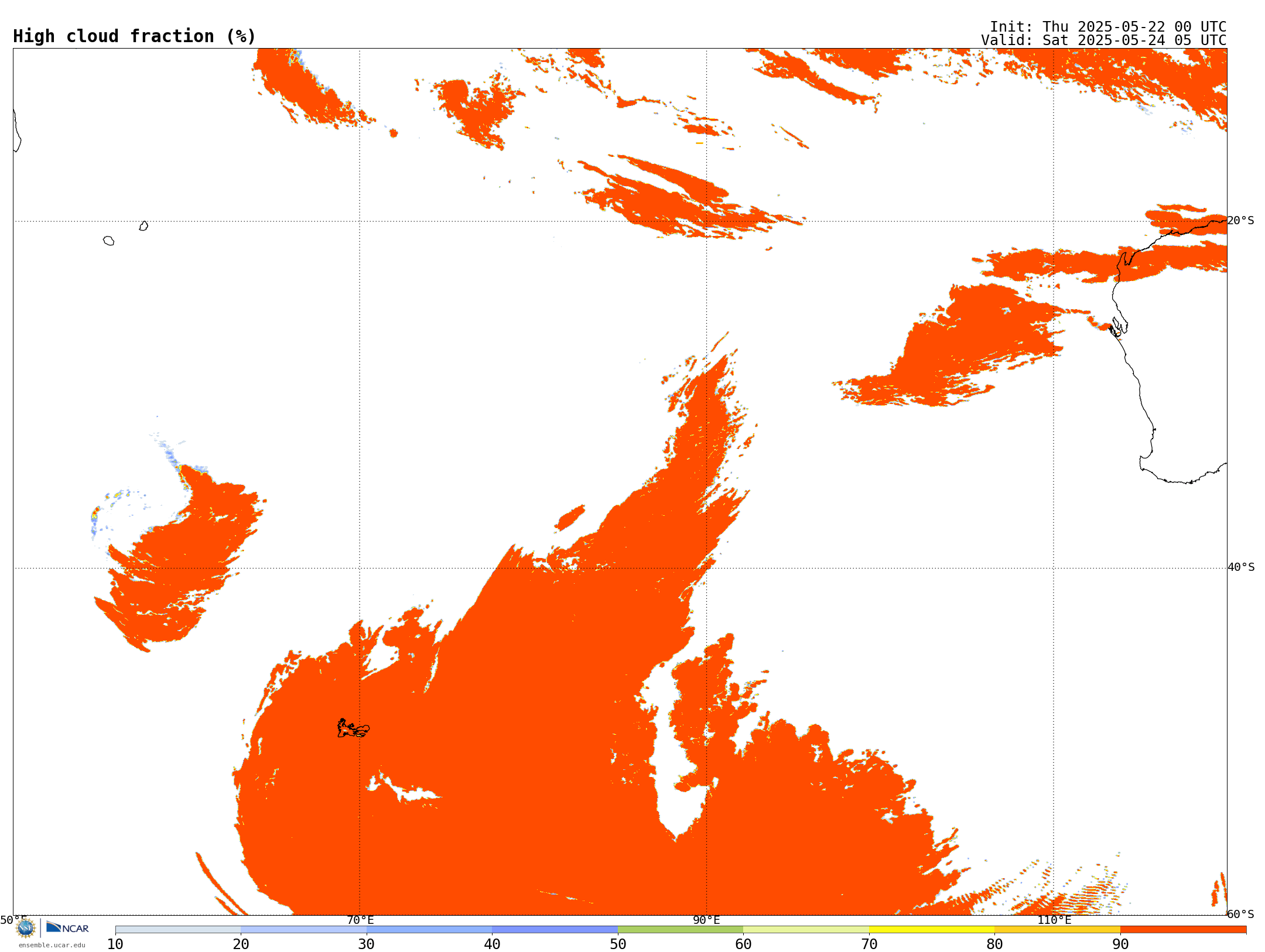The image size is (1265, 952).
Task: Click the above-90 red-orange colorbar segment
Action: point(1183,930)
